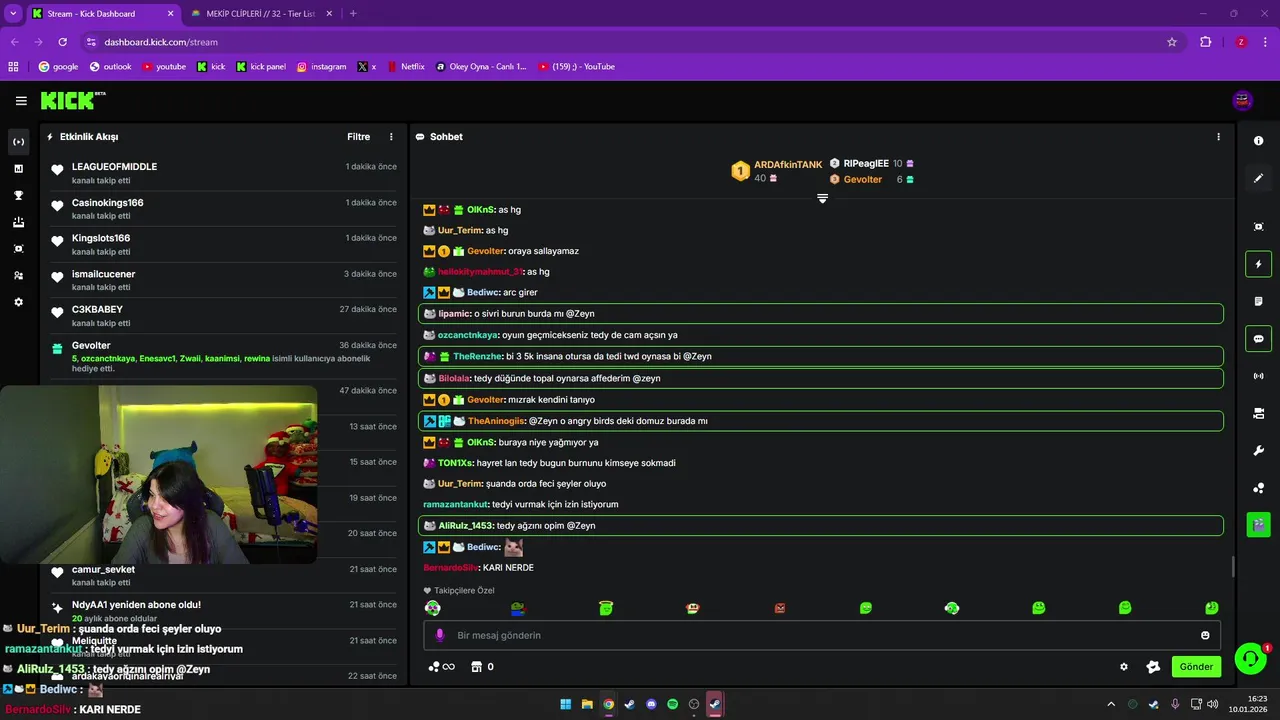Open Spotify from the taskbar

[672, 704]
